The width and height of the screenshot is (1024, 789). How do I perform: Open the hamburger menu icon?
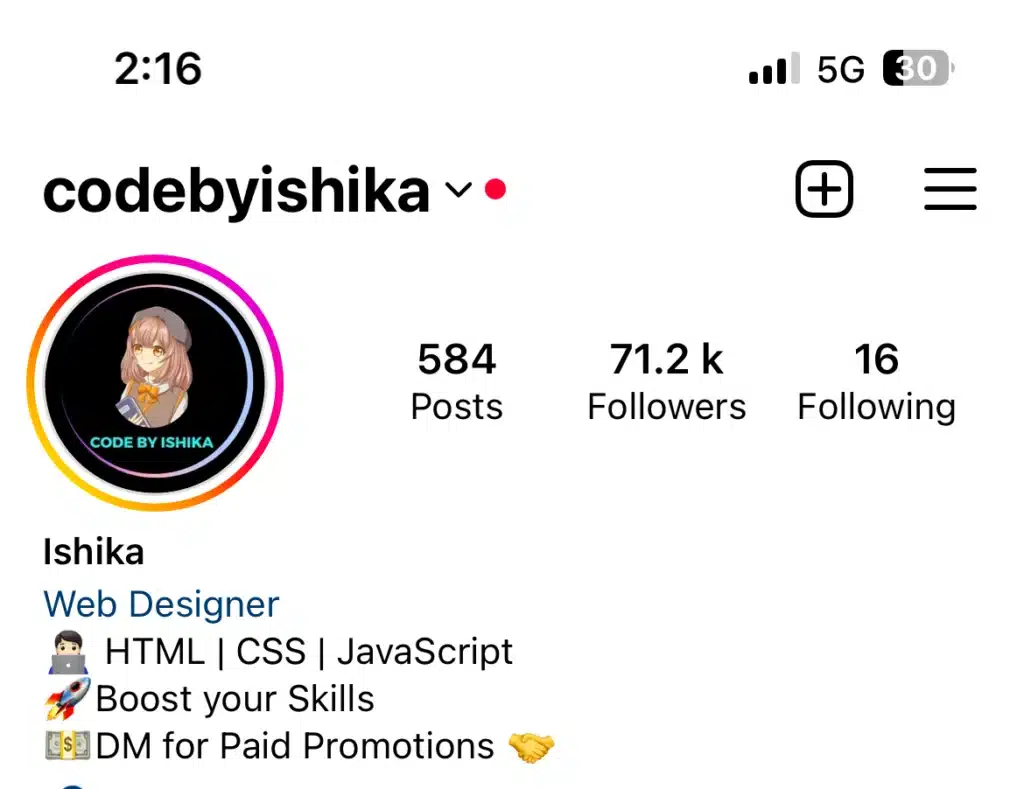[950, 189]
